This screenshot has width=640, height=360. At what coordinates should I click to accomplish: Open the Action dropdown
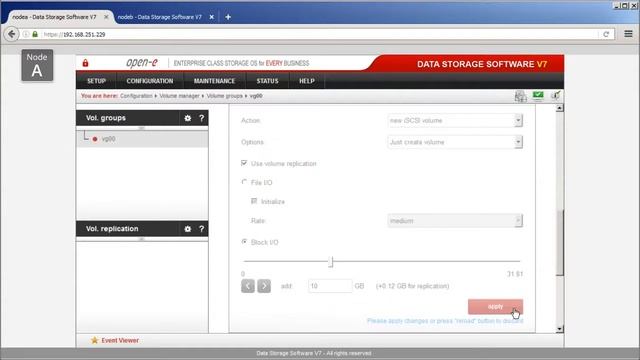[455, 120]
